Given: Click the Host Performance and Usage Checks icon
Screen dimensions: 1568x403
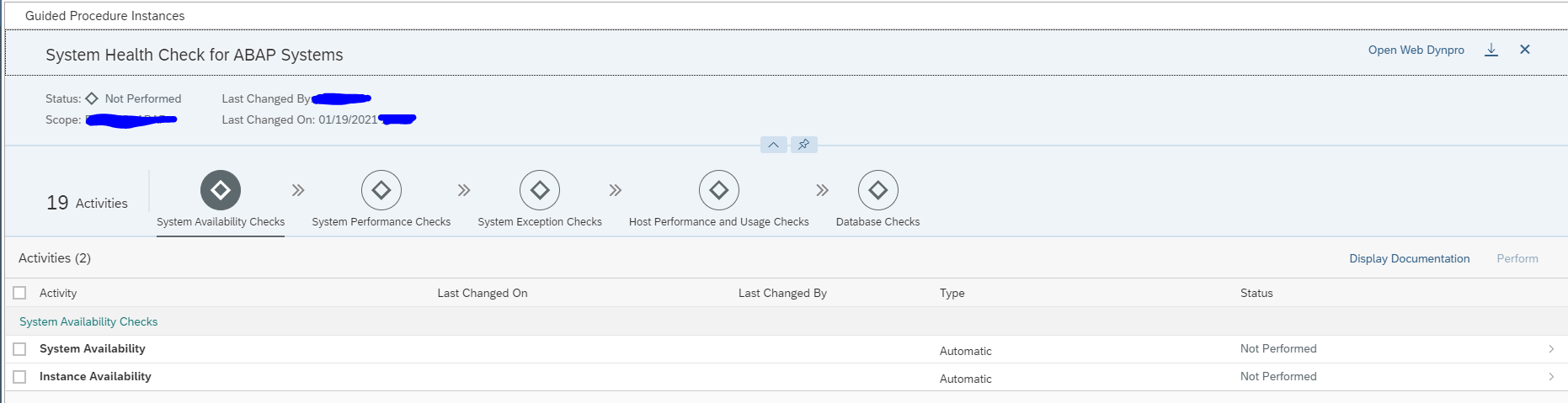Looking at the screenshot, I should coord(719,190).
